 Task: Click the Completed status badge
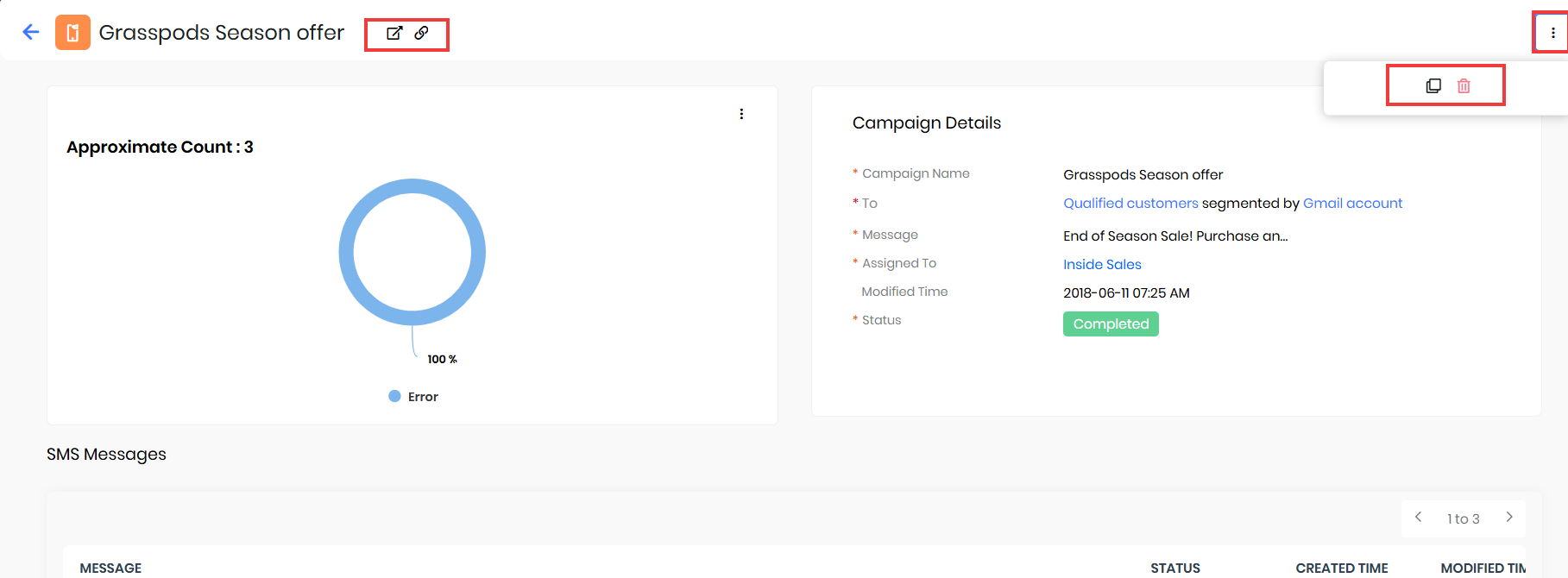pos(1111,324)
